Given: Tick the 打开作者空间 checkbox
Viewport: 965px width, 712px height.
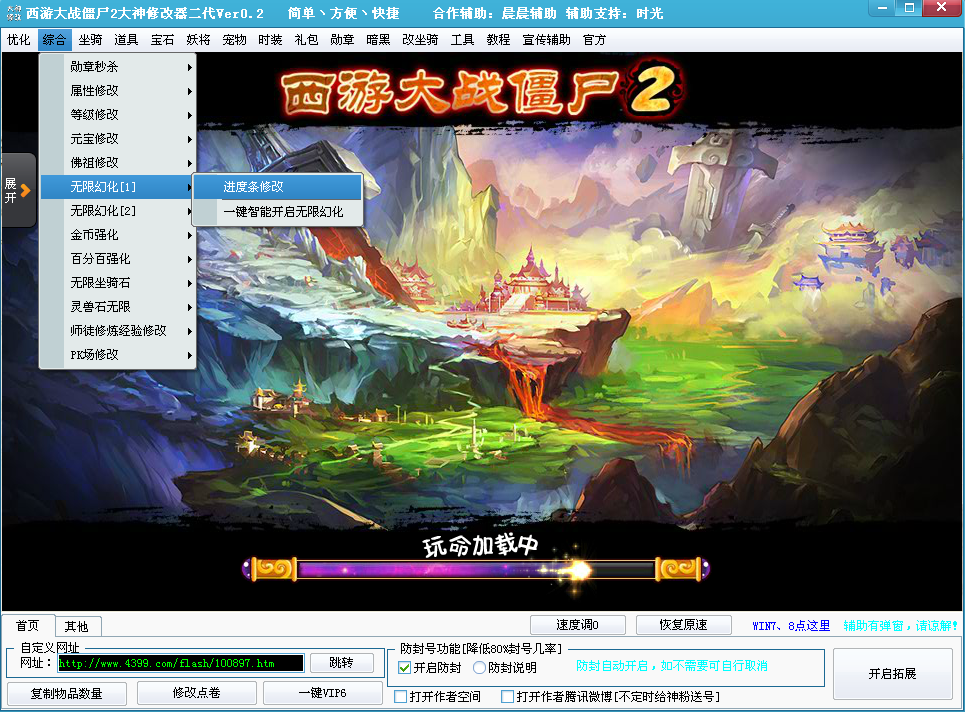Looking at the screenshot, I should [401, 697].
